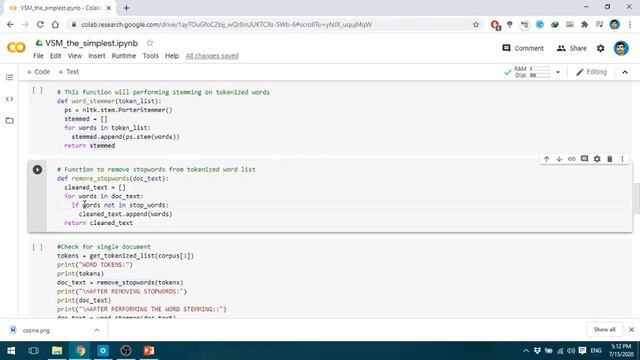Copy link to the selected cell
The width and height of the screenshot is (640, 360).
(572, 159)
